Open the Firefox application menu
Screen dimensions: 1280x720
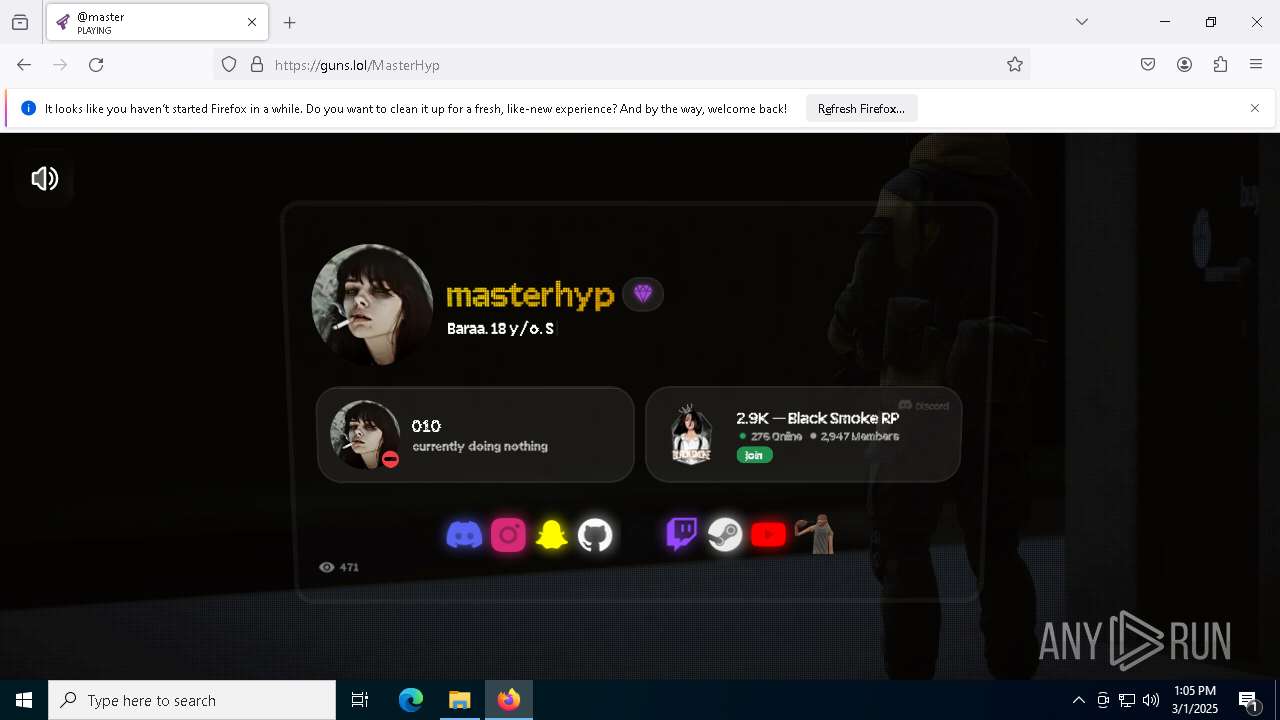coord(1256,65)
